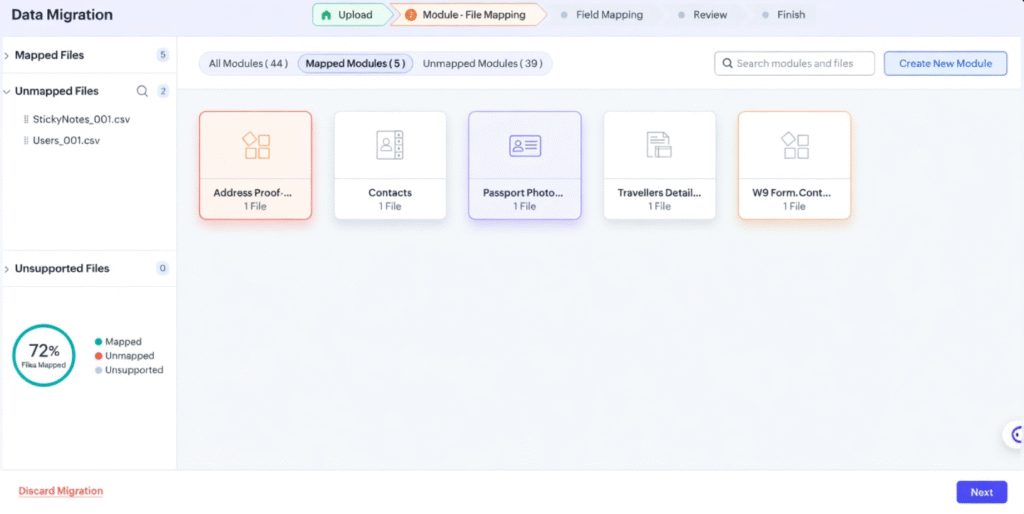This screenshot has height=514, width=1024.
Task: Expand the Unsupported Files section
Action: coord(7,269)
